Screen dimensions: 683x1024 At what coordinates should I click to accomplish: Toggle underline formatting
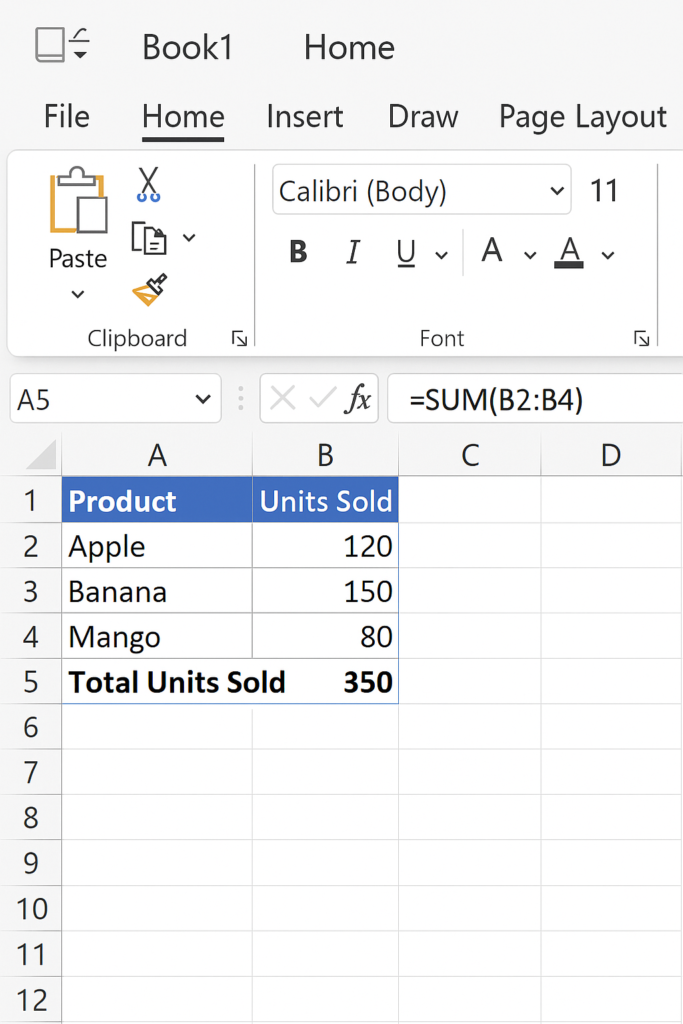pyautogui.click(x=406, y=253)
